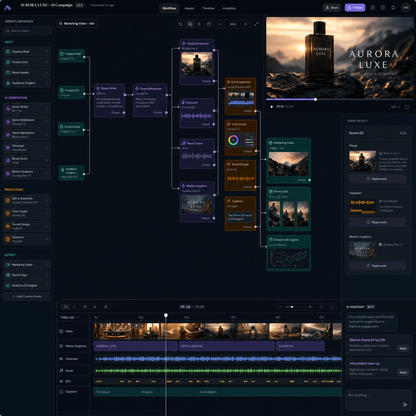This screenshot has height=416, width=416.
Task: Click the timeline delete trash icon
Action: 106,307
